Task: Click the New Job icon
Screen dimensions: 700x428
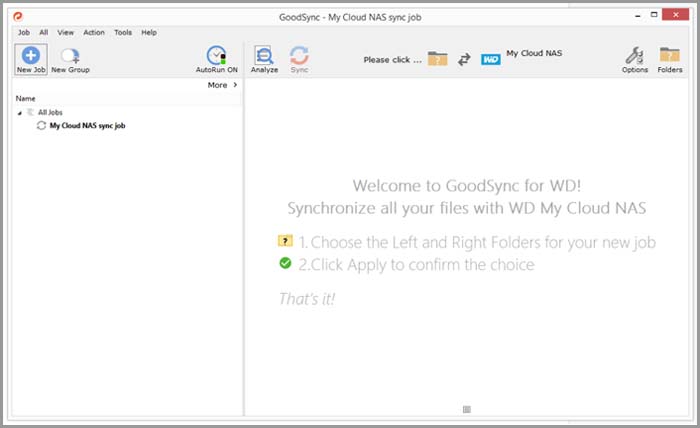Action: click(30, 57)
